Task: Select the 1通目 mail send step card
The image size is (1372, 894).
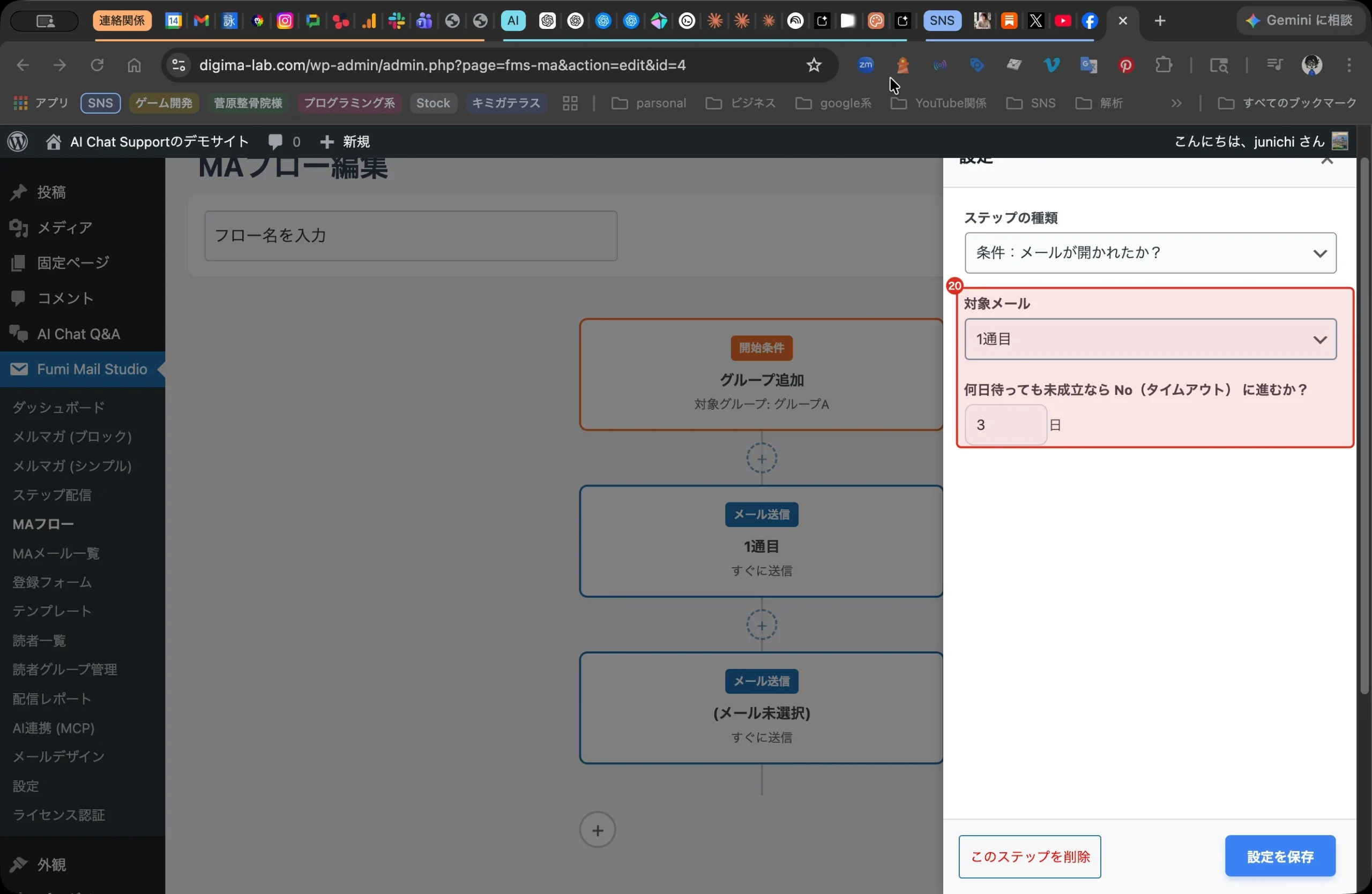Action: pyautogui.click(x=761, y=542)
